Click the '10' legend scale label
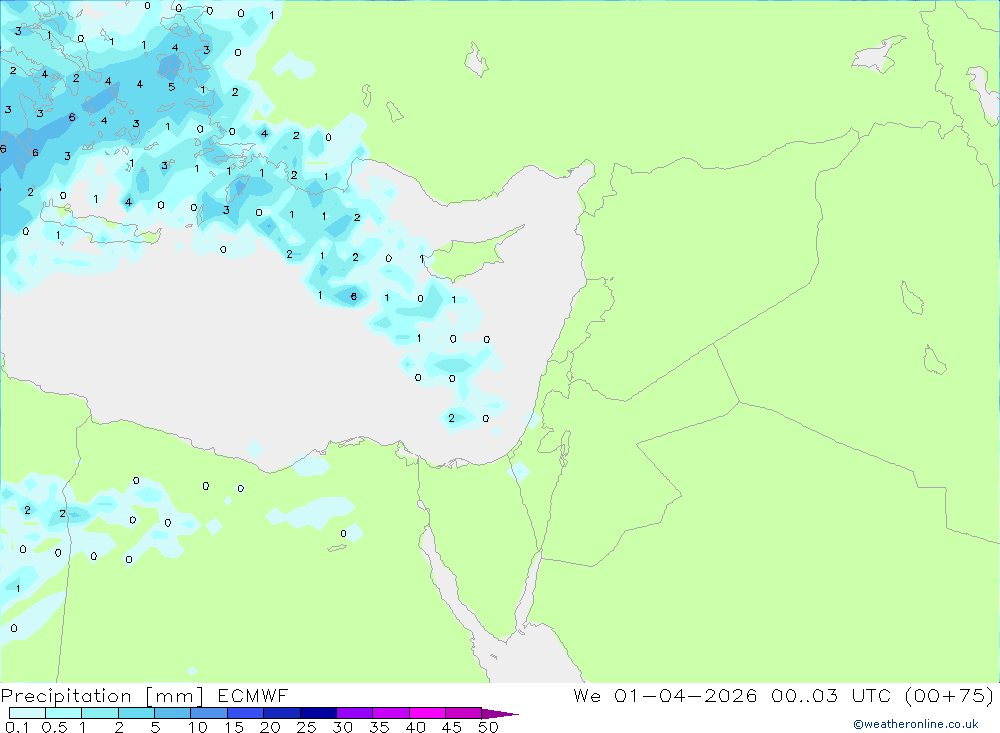The width and height of the screenshot is (1000, 733). pyautogui.click(x=197, y=727)
